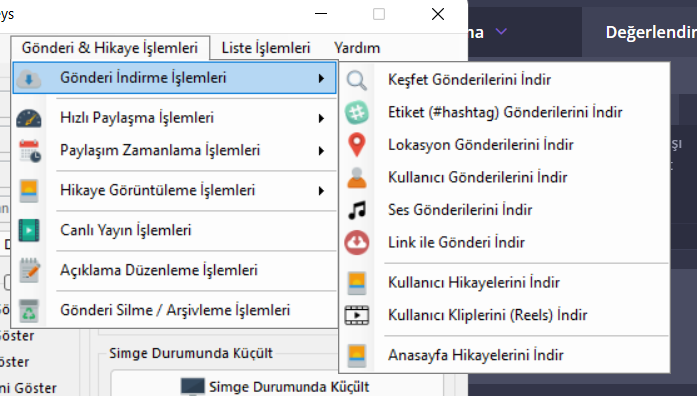
Task: Click the orange user icon for Kullanıcı Gönderilerini
Action: tap(357, 178)
